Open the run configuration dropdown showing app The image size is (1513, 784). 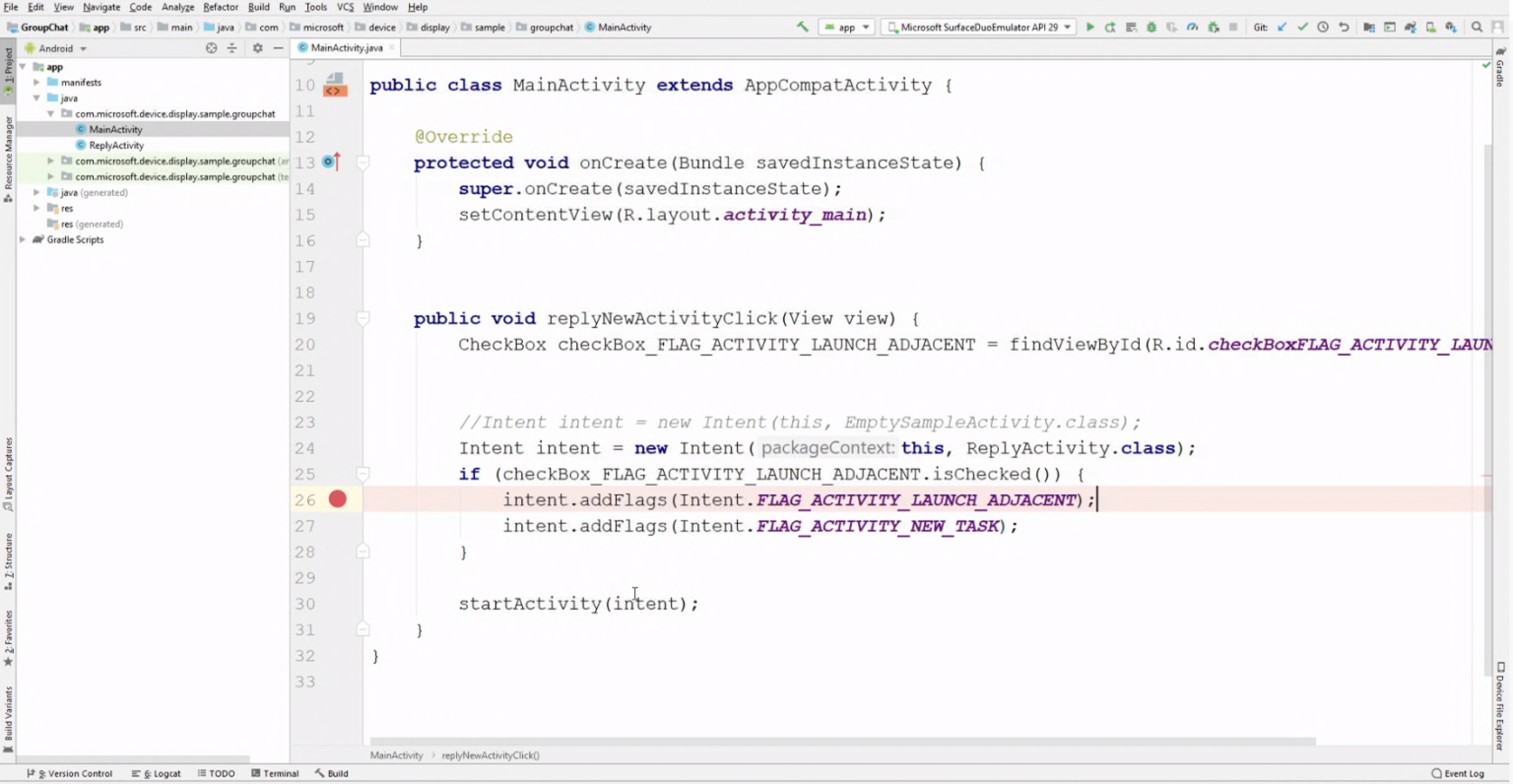[x=845, y=27]
